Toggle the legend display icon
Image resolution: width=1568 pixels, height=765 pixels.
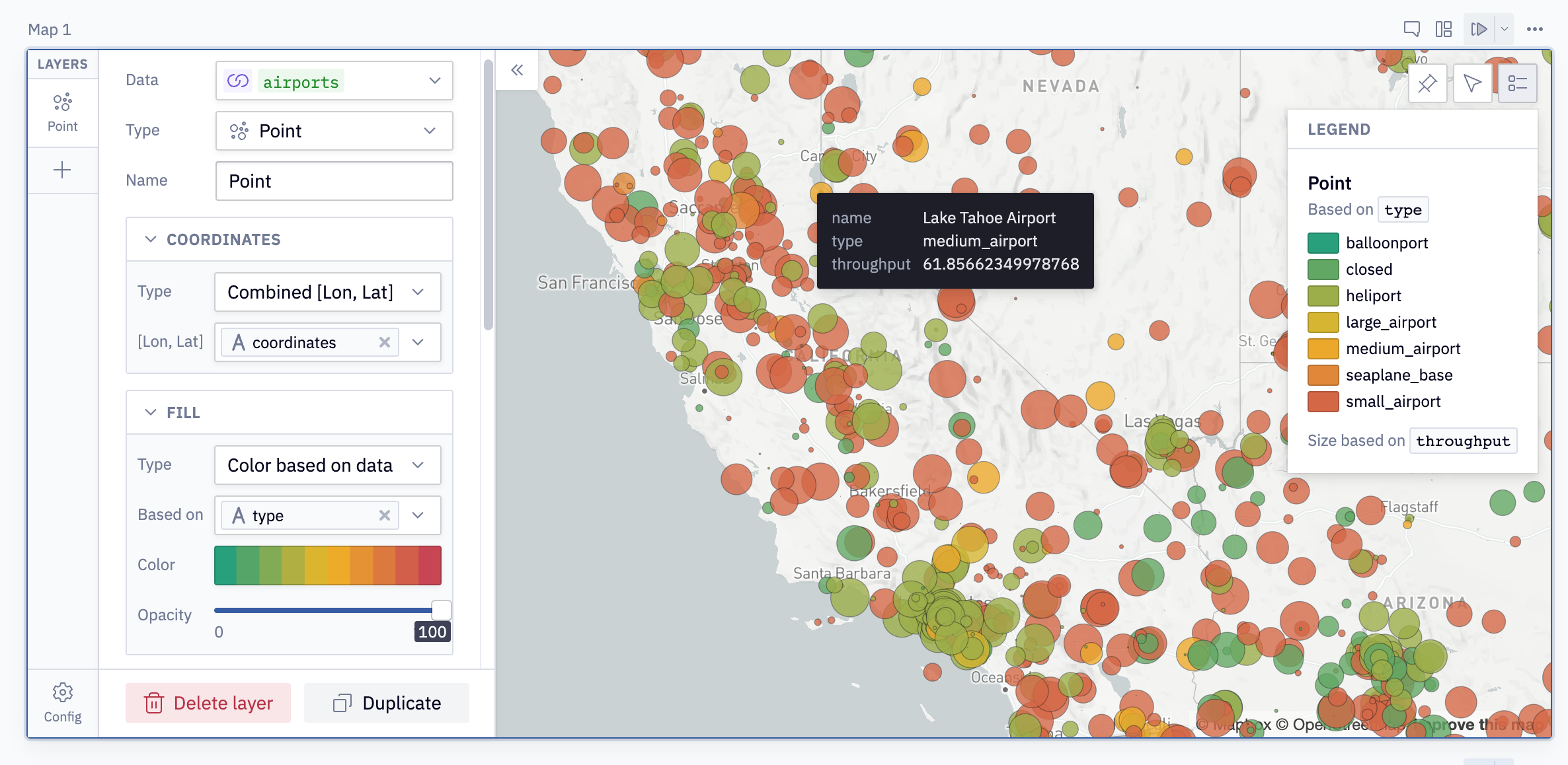[x=1518, y=83]
